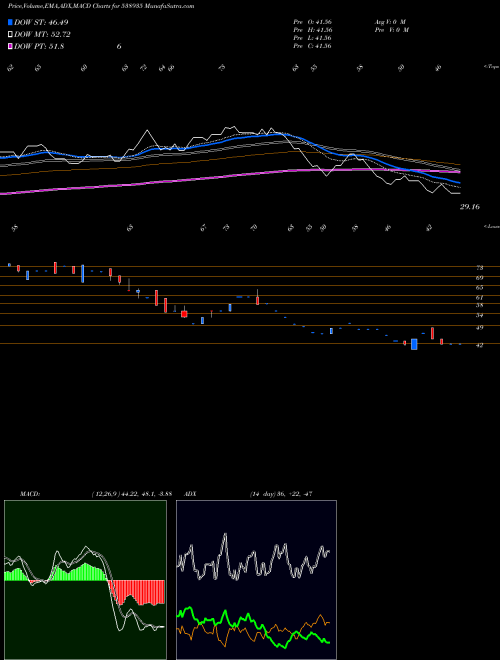This screenshot has width=500, height=660.
Task: Click the white DOW MT legend swatch
Action: click(x=10, y=34)
